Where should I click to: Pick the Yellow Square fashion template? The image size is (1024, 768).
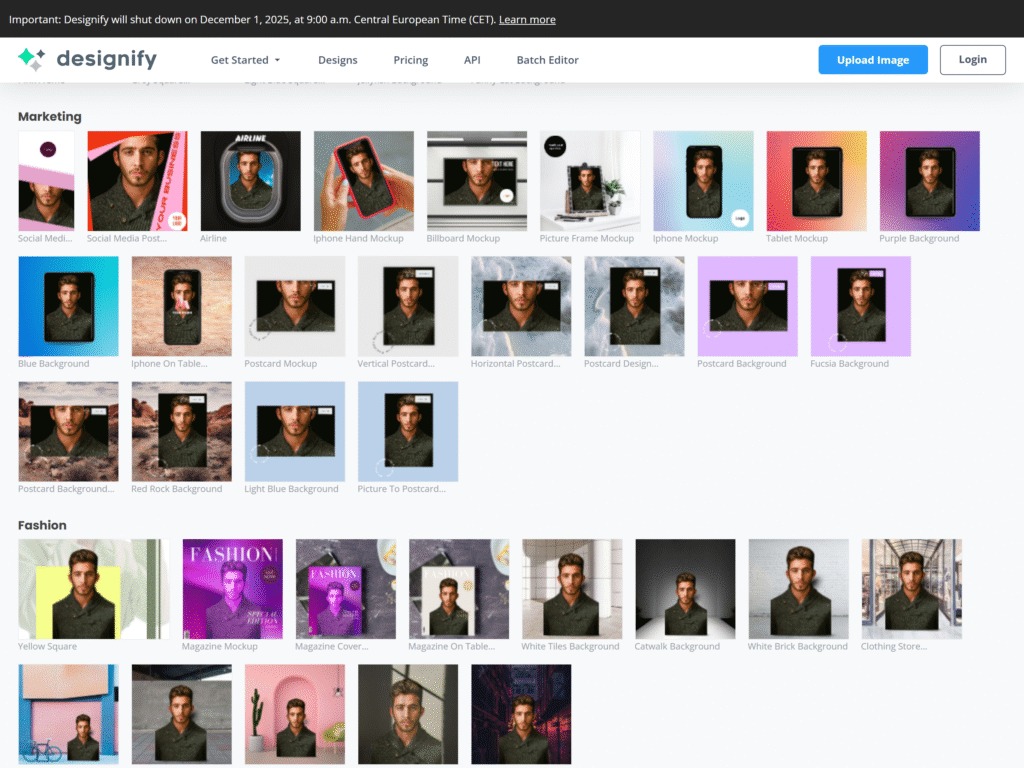(92, 588)
